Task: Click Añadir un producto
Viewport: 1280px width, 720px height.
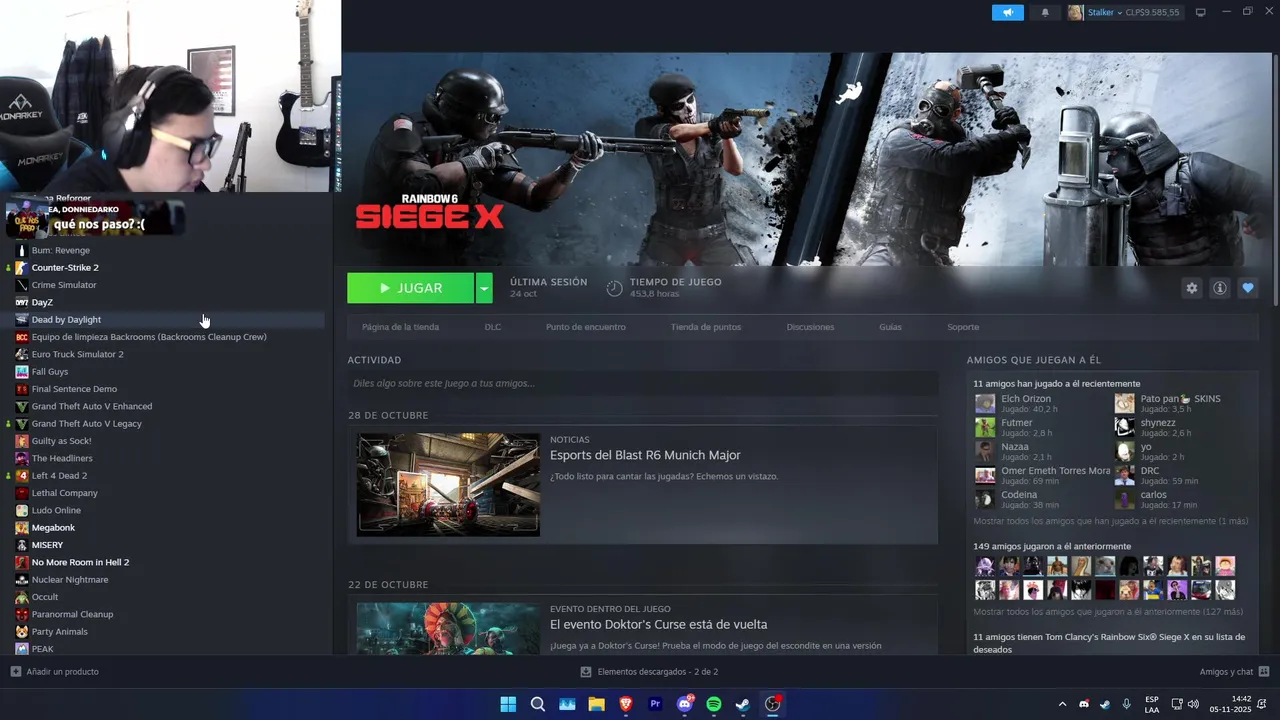Action: 55,672
